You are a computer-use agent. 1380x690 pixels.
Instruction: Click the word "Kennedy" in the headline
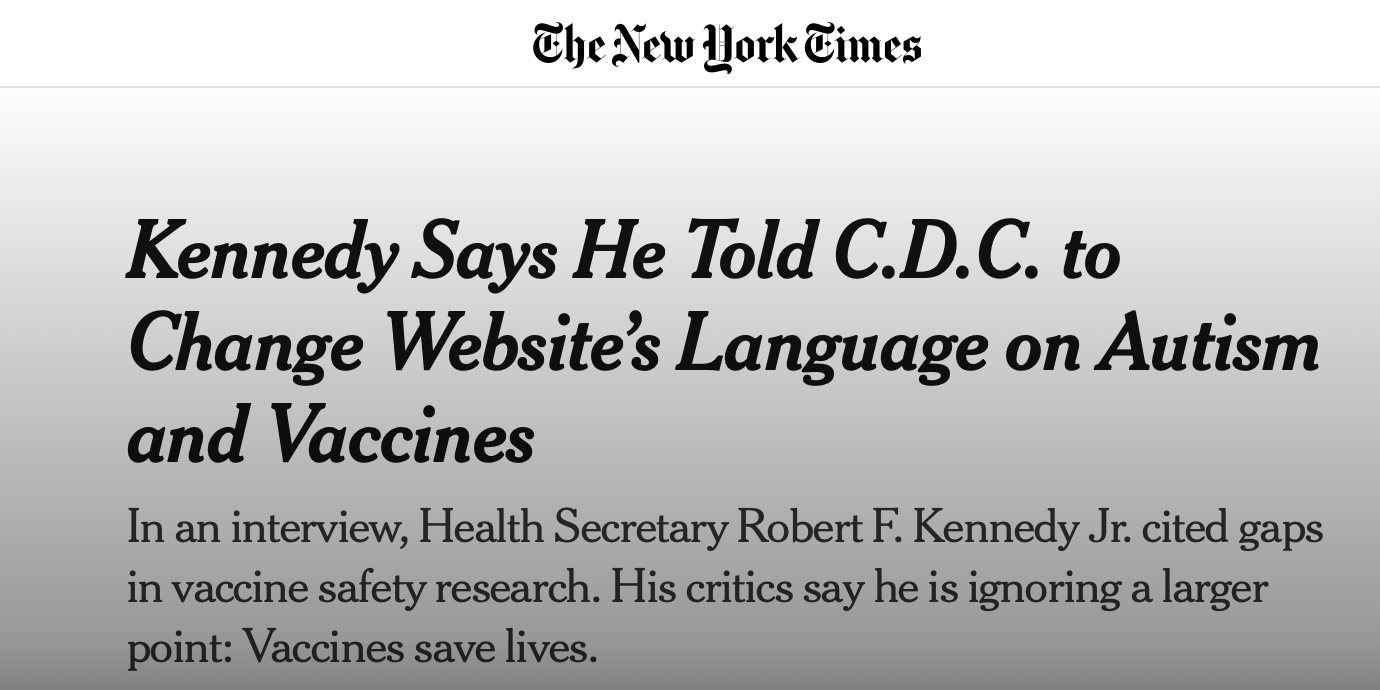(261, 253)
